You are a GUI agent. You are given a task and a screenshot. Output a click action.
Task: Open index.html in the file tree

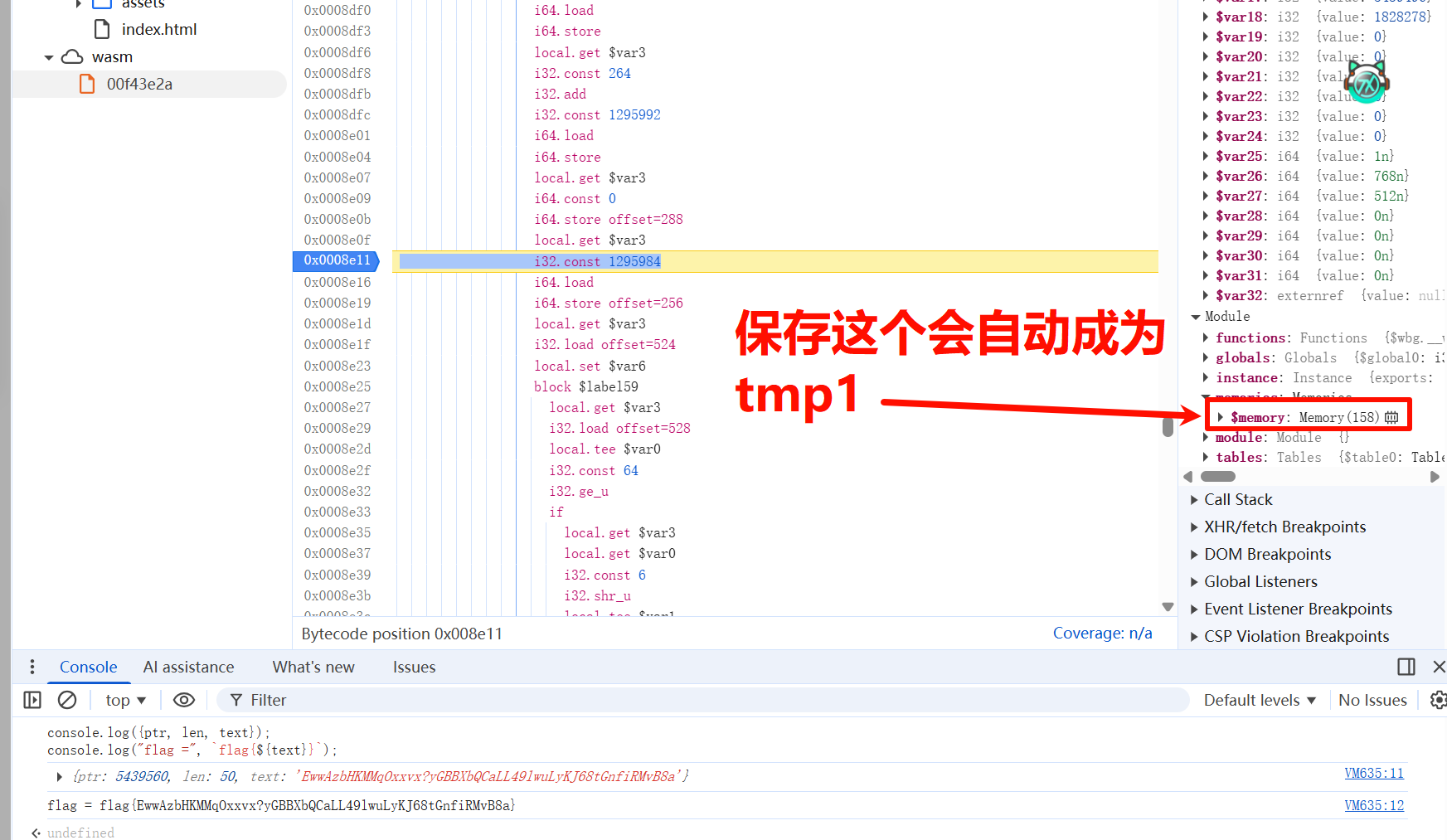coord(158,29)
